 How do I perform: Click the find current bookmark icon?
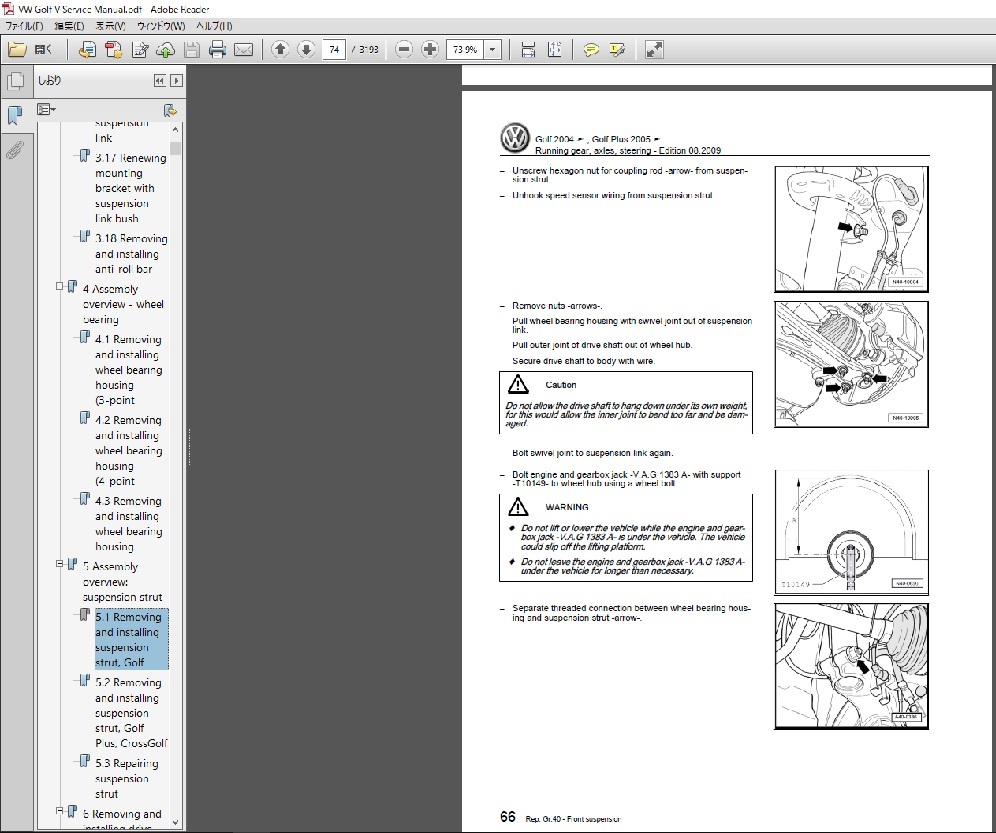(170, 111)
